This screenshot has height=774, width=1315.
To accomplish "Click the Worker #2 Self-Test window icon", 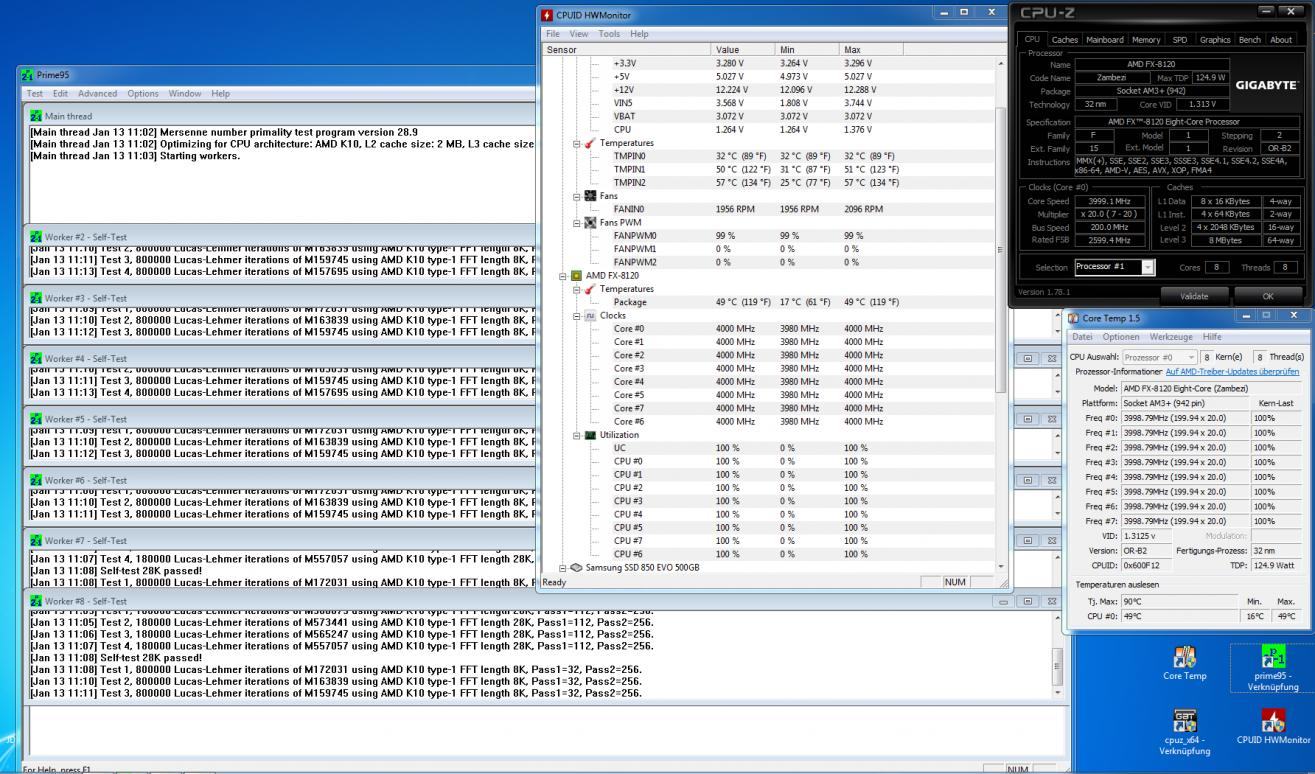I will point(37,237).
